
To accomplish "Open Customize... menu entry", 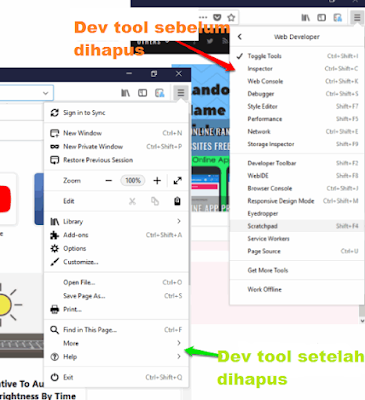I will click(116, 262).
